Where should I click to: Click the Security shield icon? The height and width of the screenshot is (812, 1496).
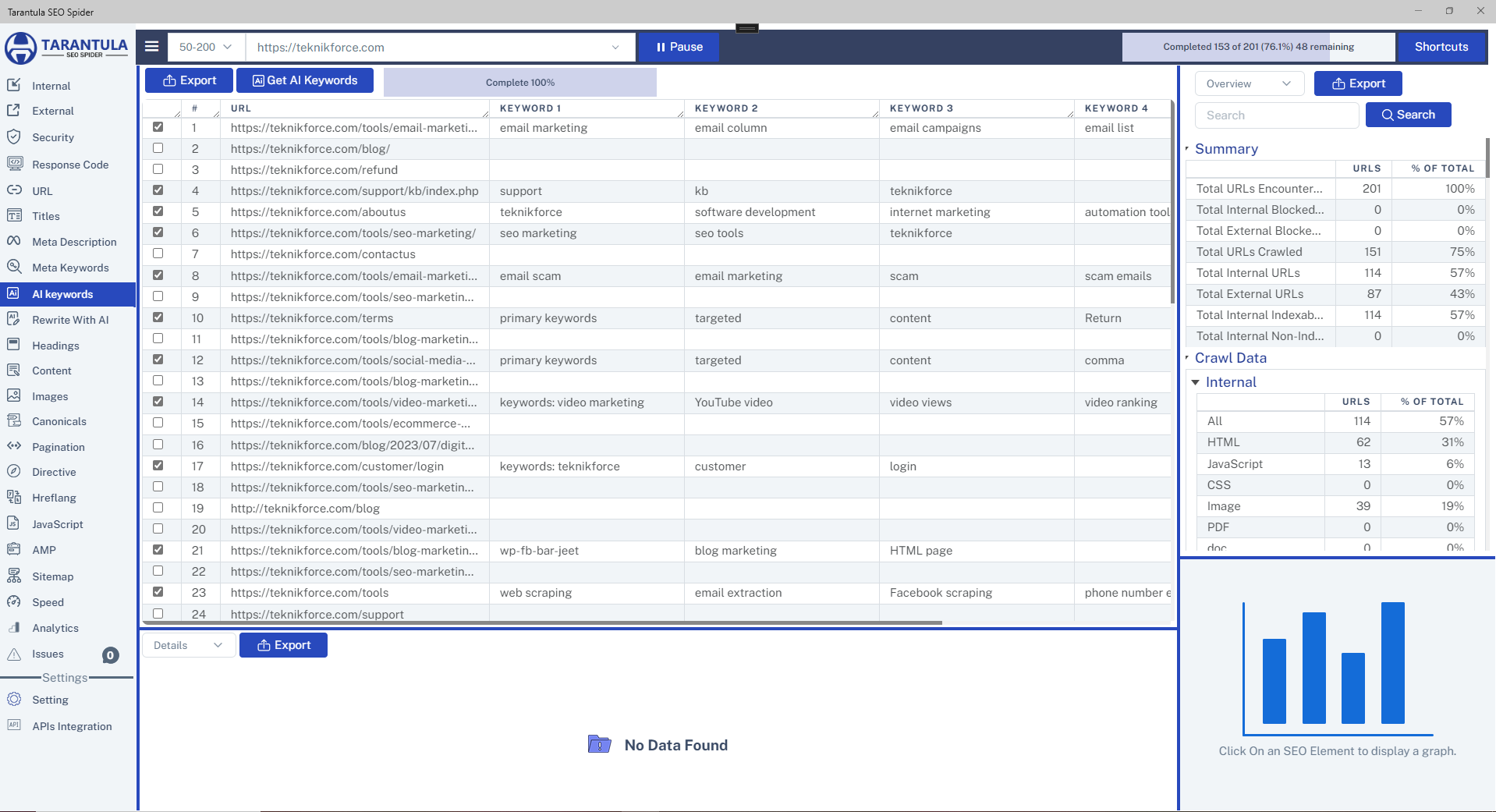[x=13, y=137]
